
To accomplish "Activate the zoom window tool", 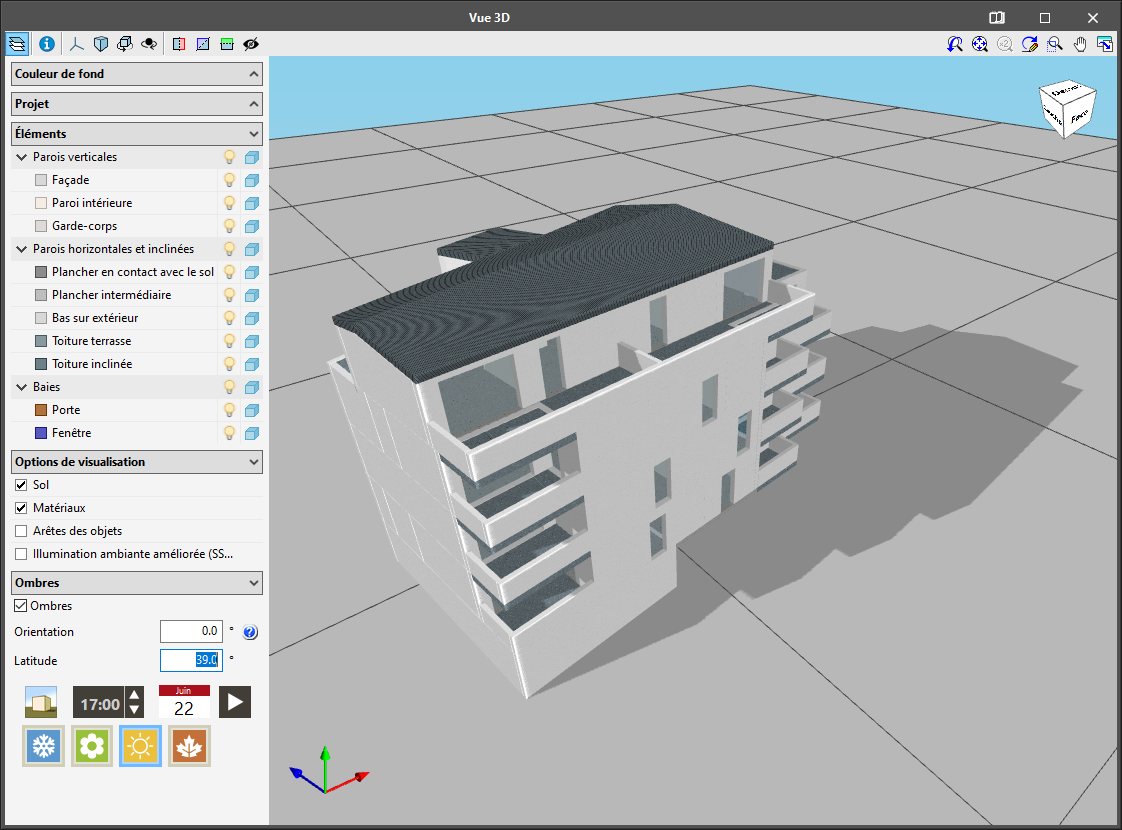I will coord(1055,44).
